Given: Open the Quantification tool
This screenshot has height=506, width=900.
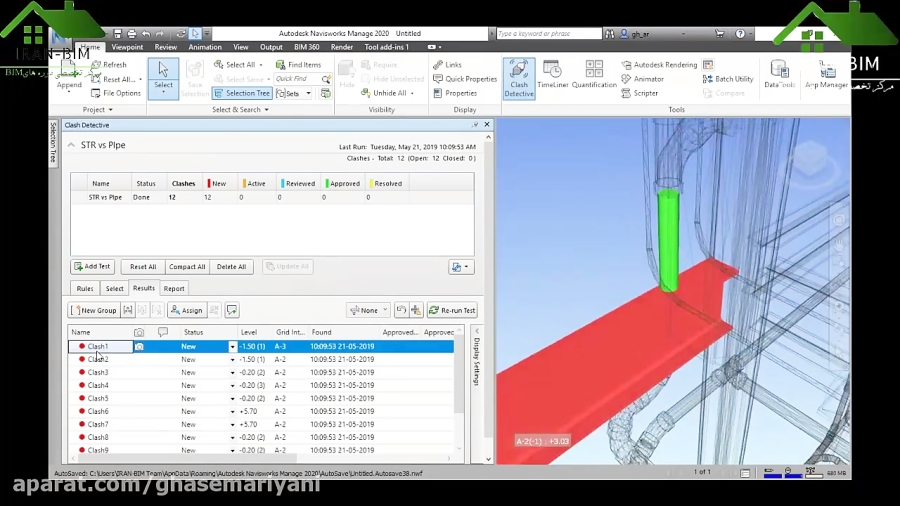Looking at the screenshot, I should click(594, 76).
